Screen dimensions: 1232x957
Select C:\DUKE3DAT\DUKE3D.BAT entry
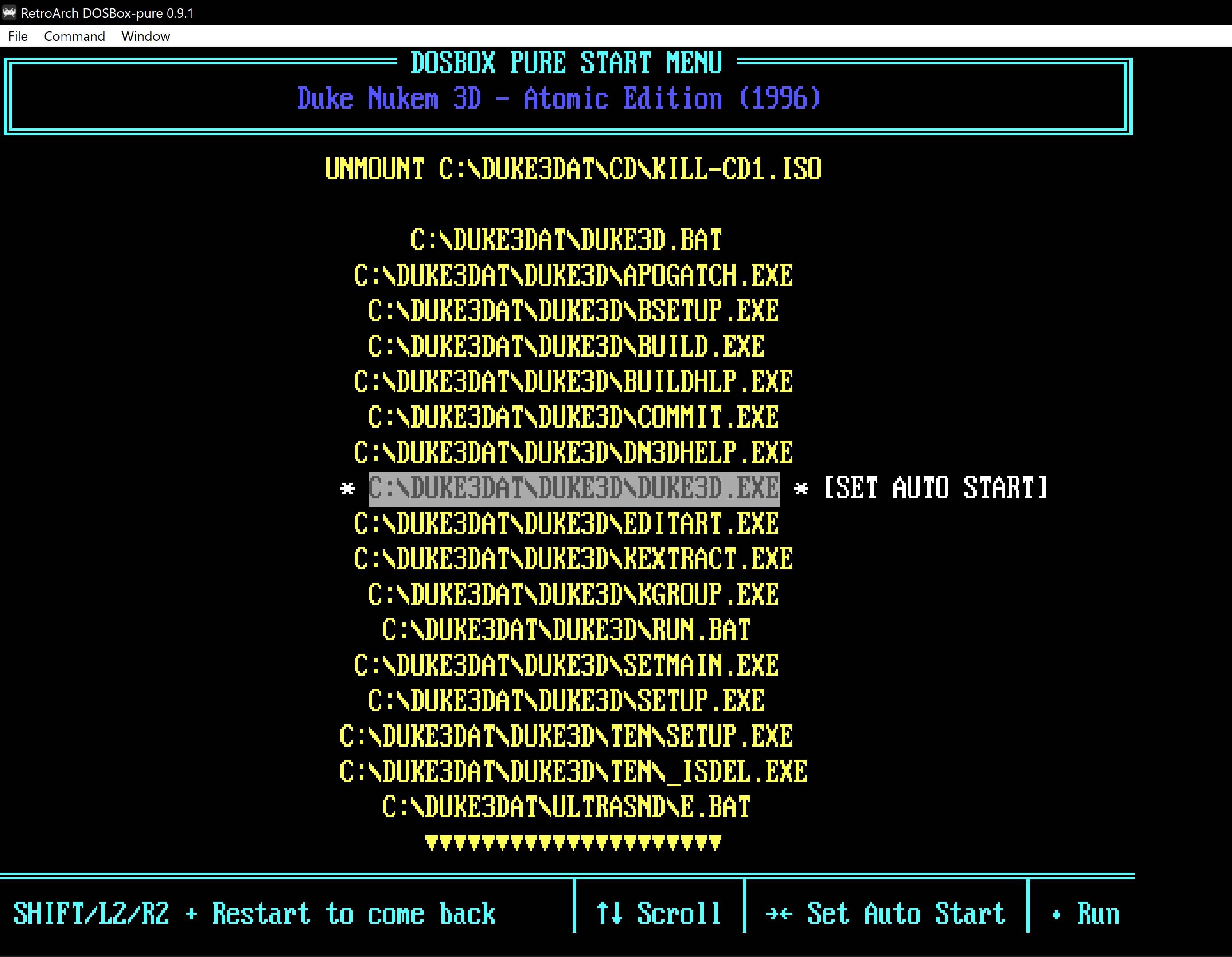point(566,240)
